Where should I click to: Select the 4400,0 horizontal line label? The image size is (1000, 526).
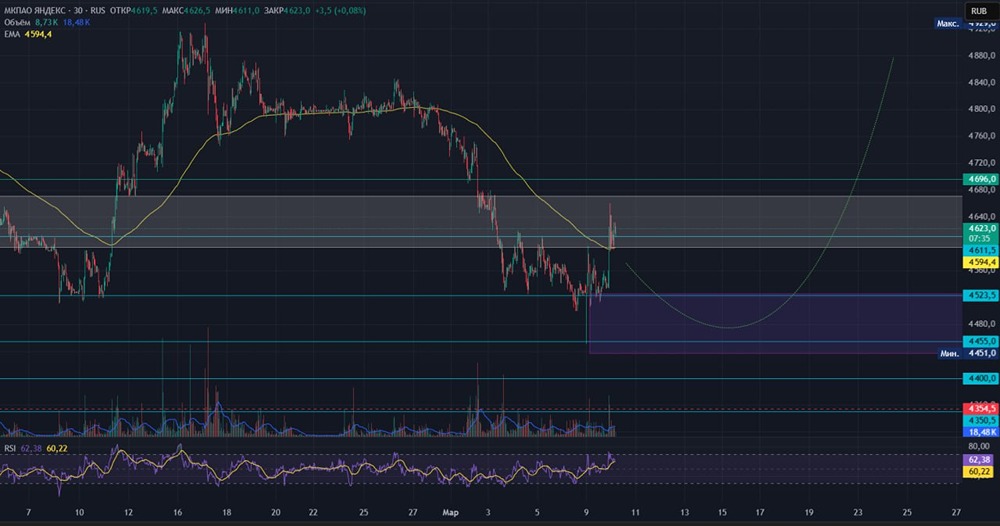pos(980,379)
